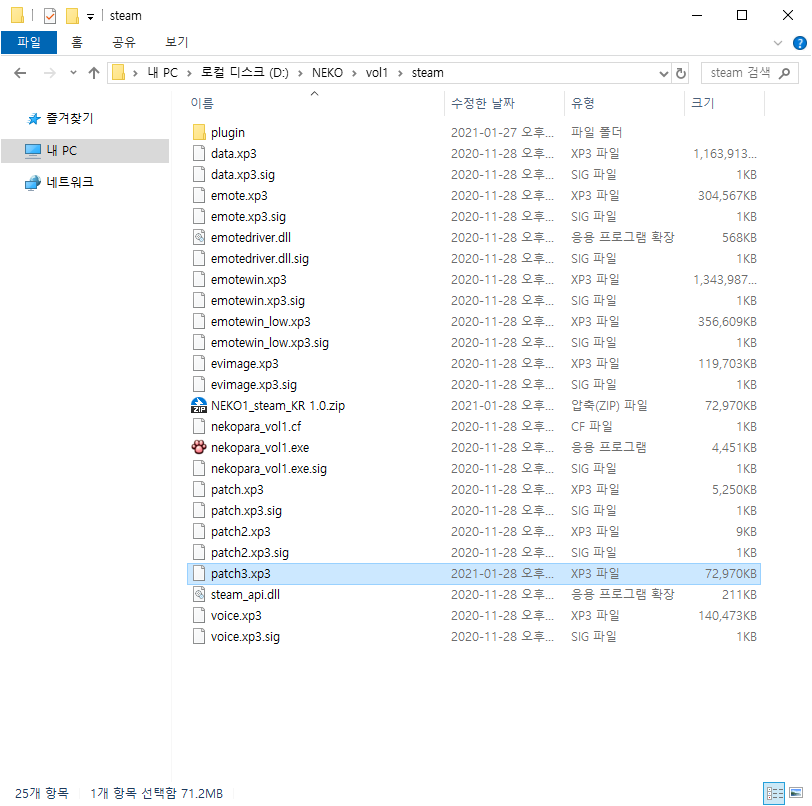The width and height of the screenshot is (812, 806).
Task: Click the new folder quick access icon
Action: (72, 16)
